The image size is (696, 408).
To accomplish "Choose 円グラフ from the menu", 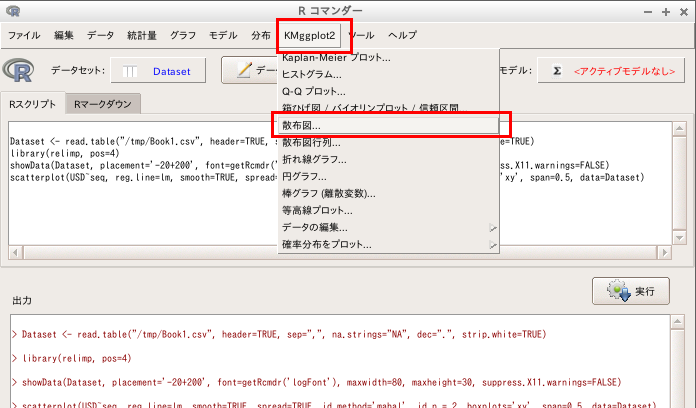I will pos(388,176).
